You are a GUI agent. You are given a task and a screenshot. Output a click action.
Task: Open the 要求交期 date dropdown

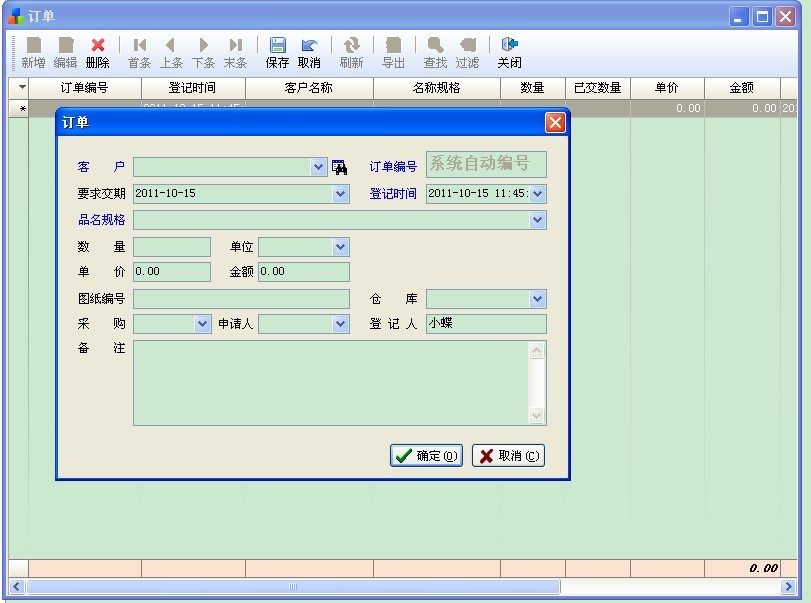(x=340, y=194)
